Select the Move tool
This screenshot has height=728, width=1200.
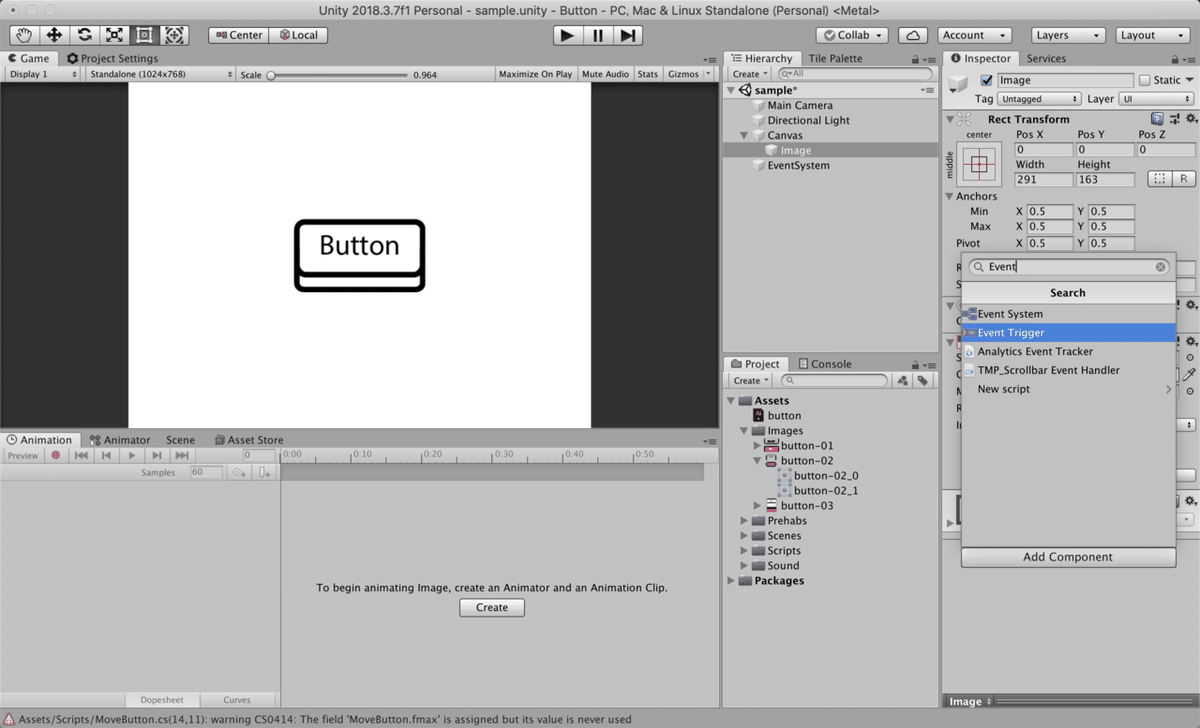(x=54, y=35)
